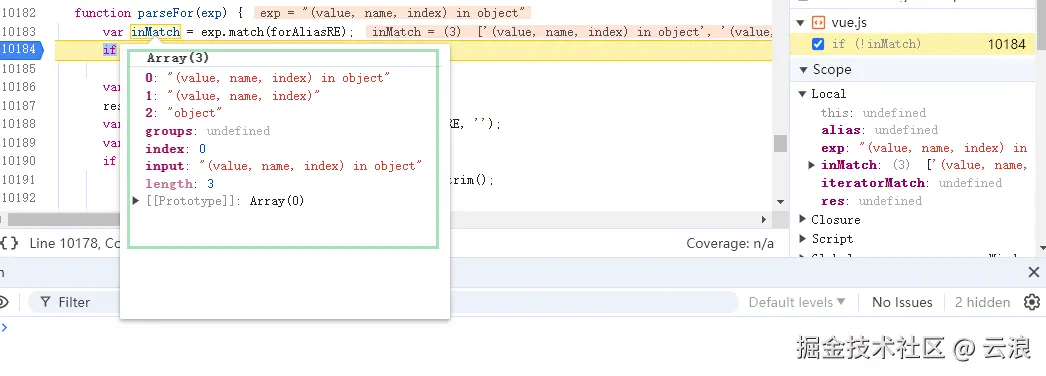Image resolution: width=1046 pixels, height=376 pixels.
Task: Click the console prompt chevron
Action: tap(4, 327)
